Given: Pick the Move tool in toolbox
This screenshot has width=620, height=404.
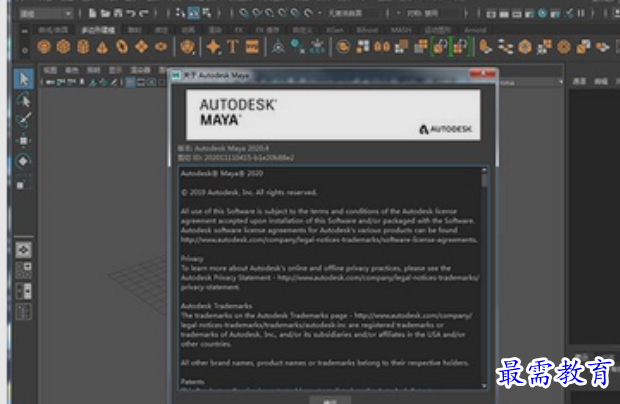Looking at the screenshot, I should [23, 140].
